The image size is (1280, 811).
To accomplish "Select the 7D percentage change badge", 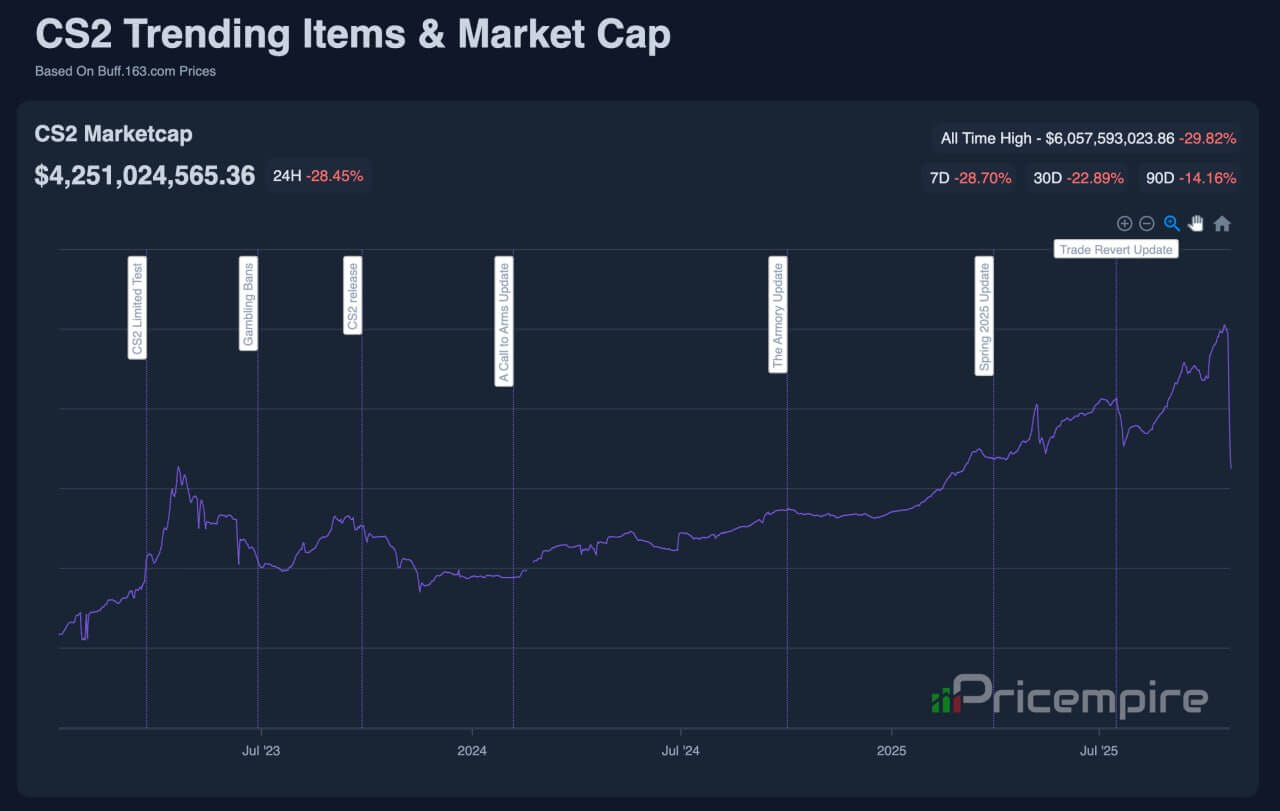I will [x=969, y=178].
